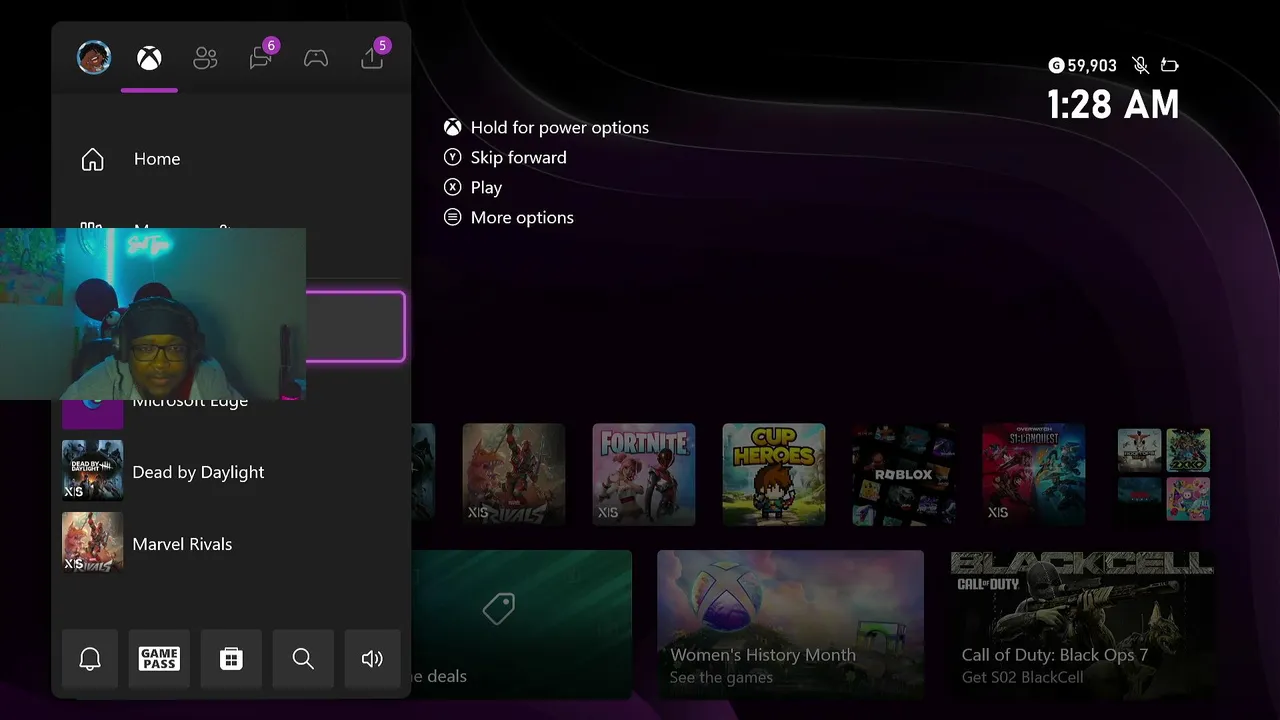The image size is (1280, 720).
Task: Click the Home house icon
Action: coord(92,159)
